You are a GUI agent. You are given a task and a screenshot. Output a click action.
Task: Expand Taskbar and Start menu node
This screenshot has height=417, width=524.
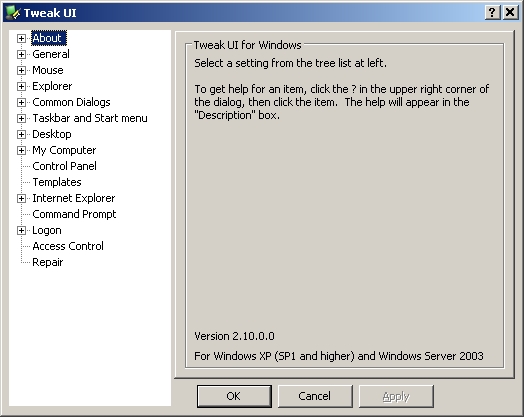click(21, 119)
